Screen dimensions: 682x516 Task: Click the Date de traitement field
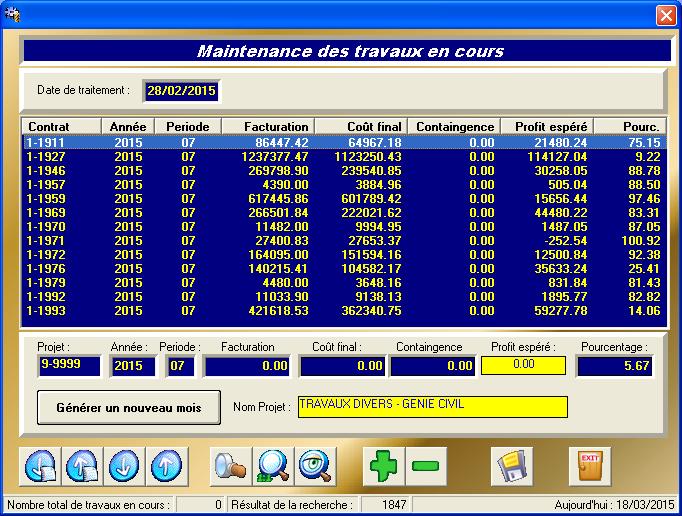point(181,91)
